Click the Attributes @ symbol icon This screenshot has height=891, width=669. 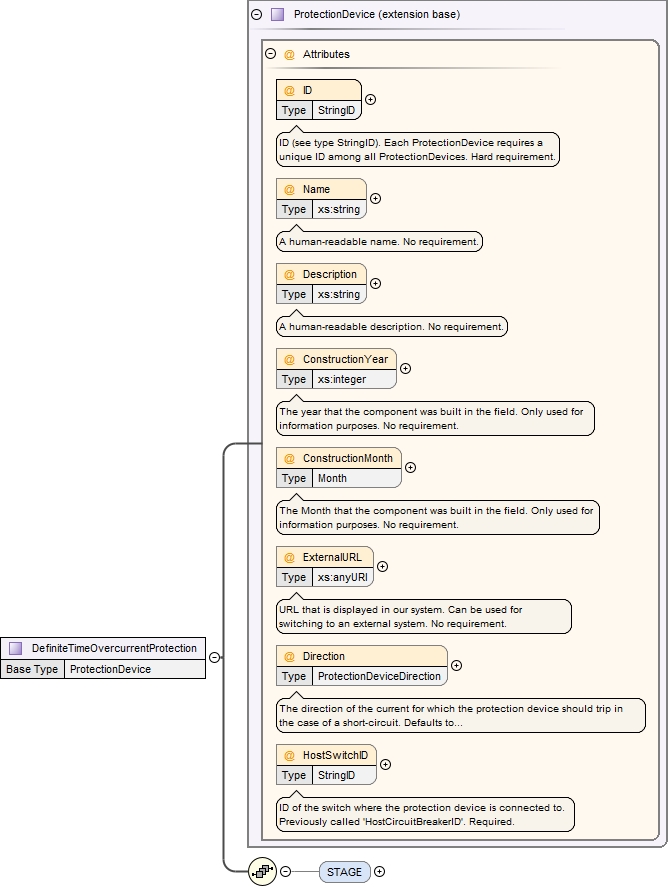289,54
